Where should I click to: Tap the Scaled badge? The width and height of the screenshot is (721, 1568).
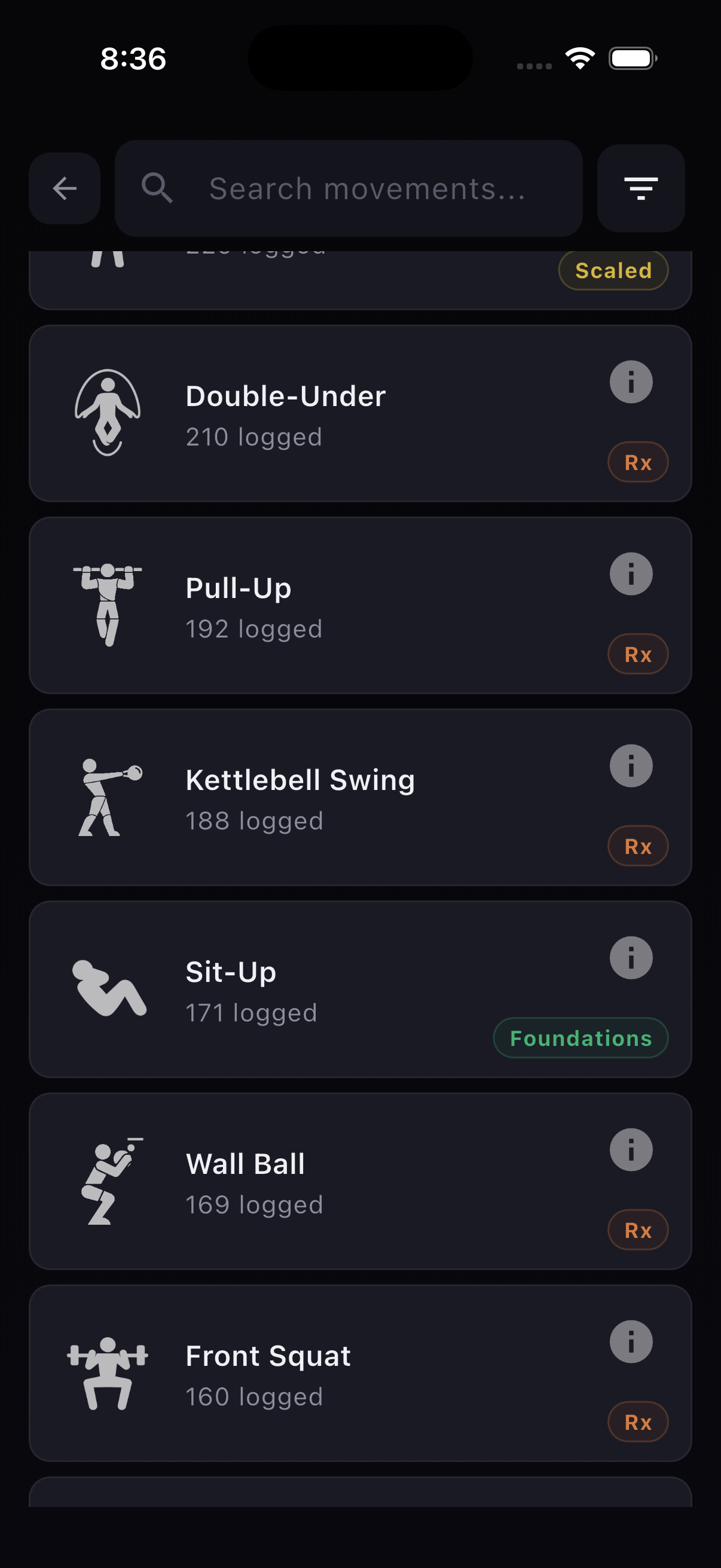click(613, 271)
